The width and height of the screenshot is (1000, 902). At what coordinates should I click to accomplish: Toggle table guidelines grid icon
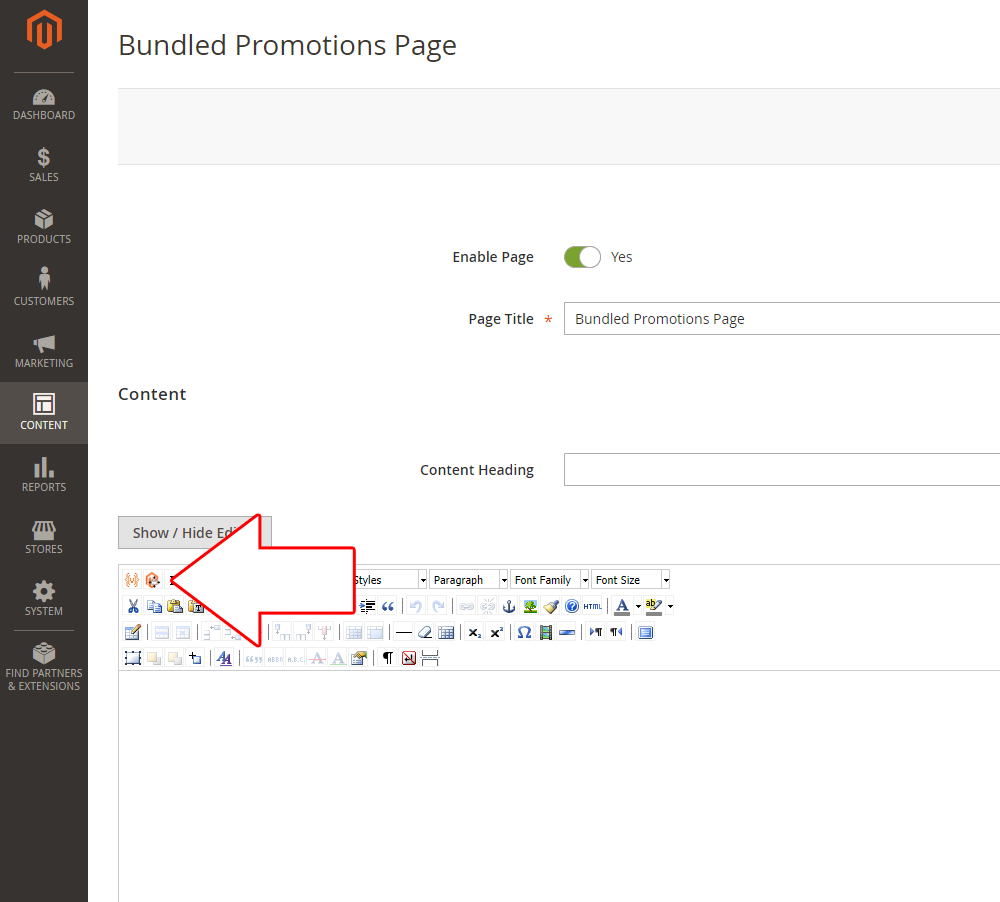coord(446,632)
